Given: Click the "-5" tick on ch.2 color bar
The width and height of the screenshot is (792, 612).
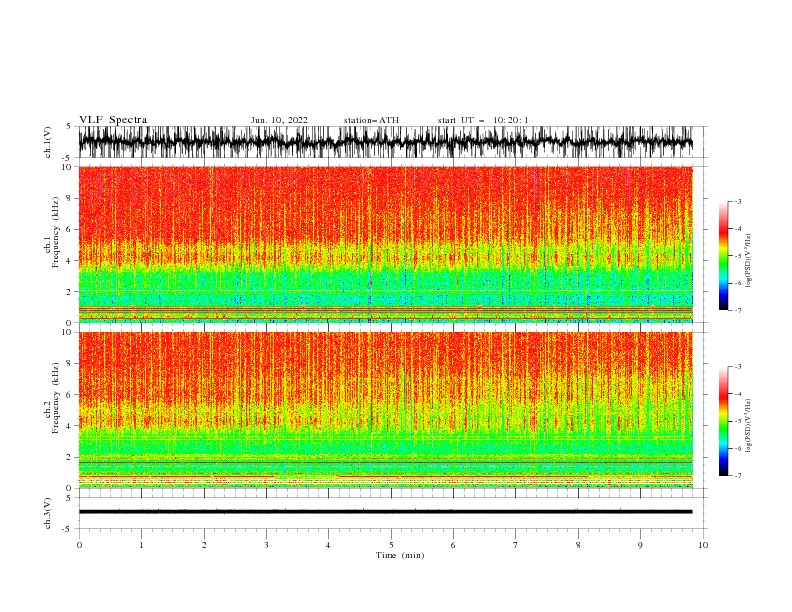Looking at the screenshot, I should (x=738, y=421).
